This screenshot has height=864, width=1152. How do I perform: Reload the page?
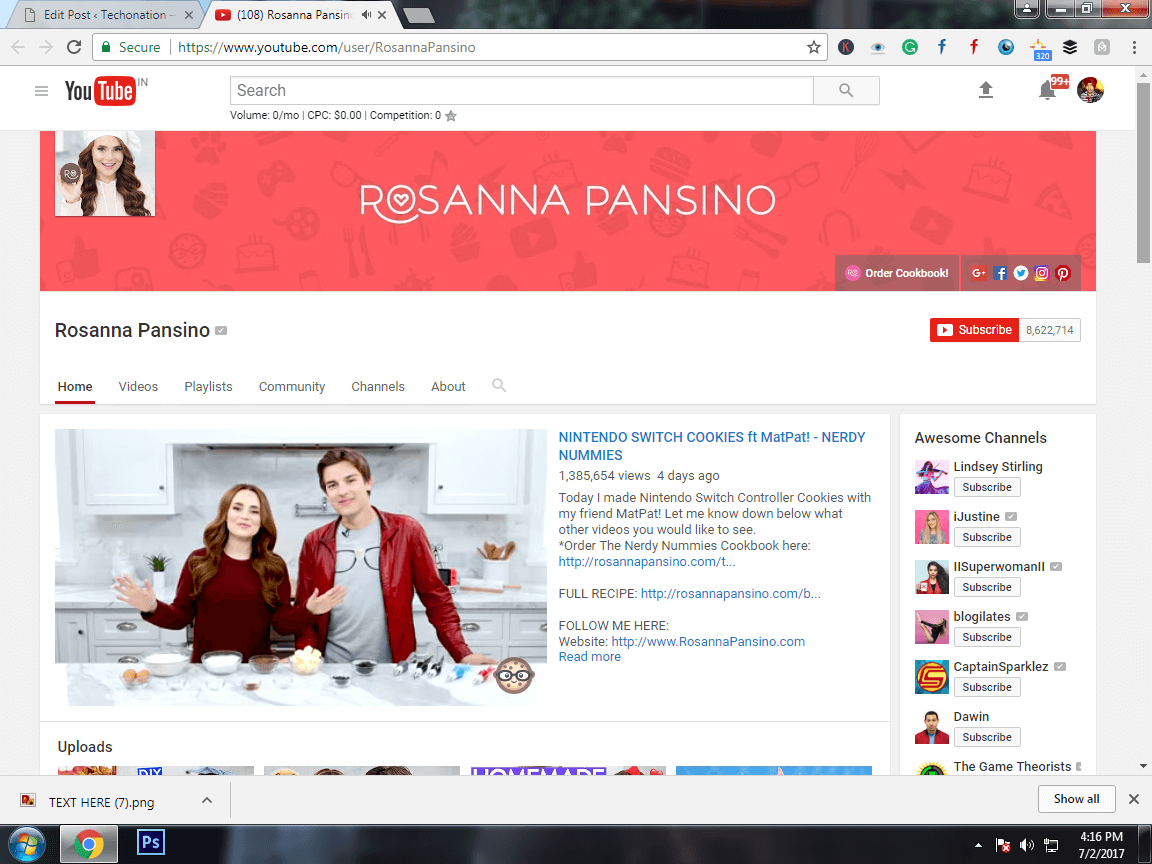pyautogui.click(x=73, y=47)
